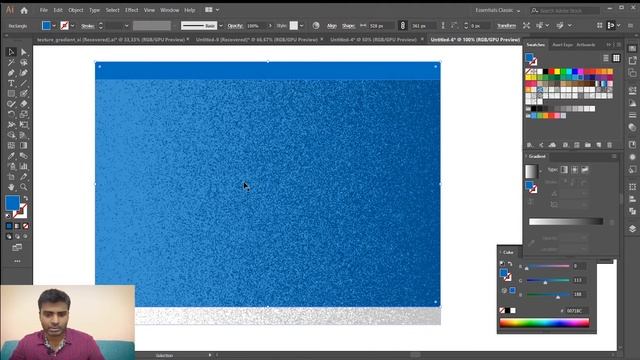Image resolution: width=640 pixels, height=360 pixels.
Task: Select the Rectangle tool in toolbar
Action: point(11,93)
